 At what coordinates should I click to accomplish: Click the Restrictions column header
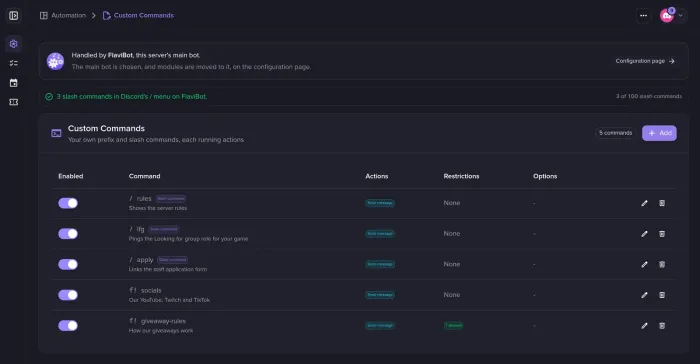[x=461, y=176]
